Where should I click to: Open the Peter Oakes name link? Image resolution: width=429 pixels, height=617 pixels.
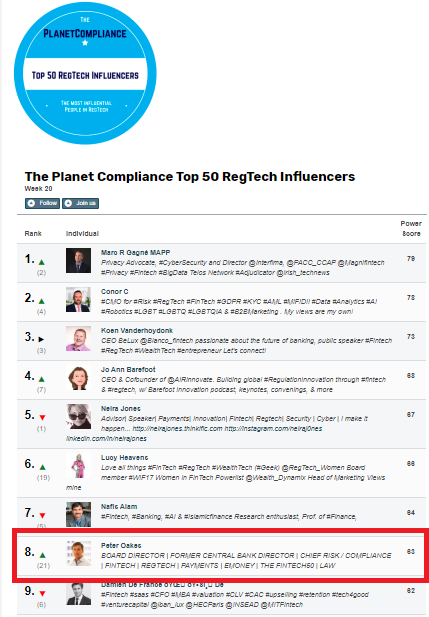click(121, 545)
